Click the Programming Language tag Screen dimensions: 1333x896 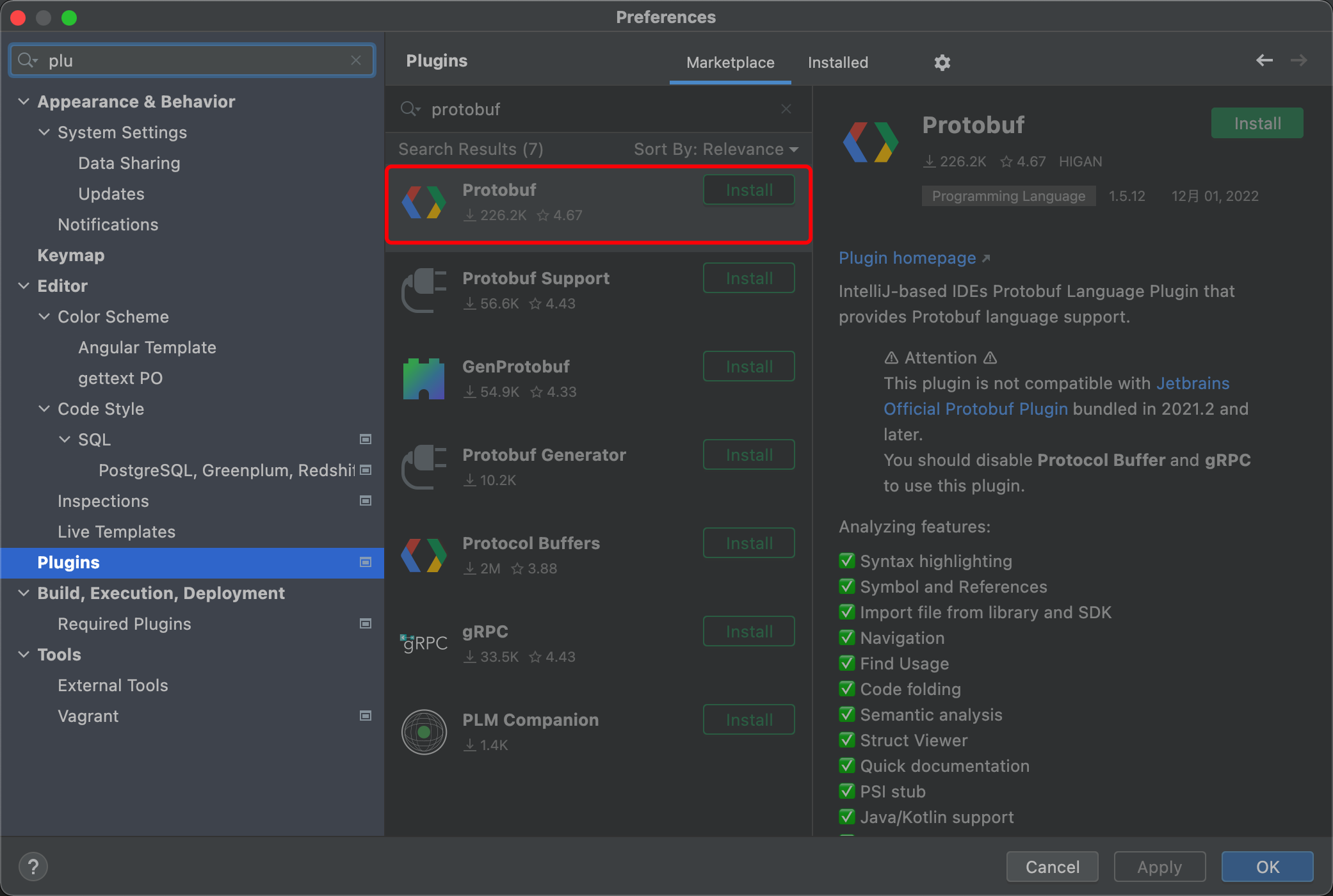1008,196
